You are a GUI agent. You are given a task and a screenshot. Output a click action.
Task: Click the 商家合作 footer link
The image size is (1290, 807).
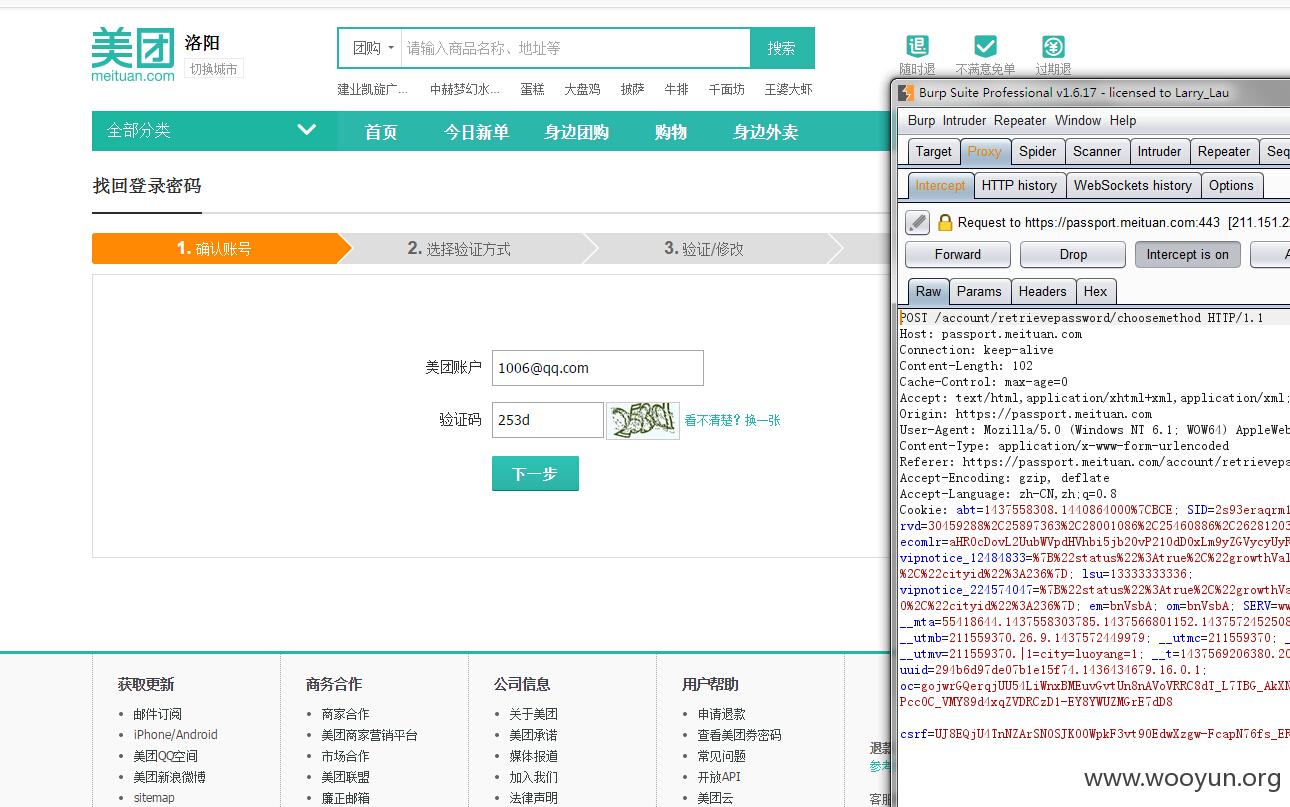click(x=345, y=714)
